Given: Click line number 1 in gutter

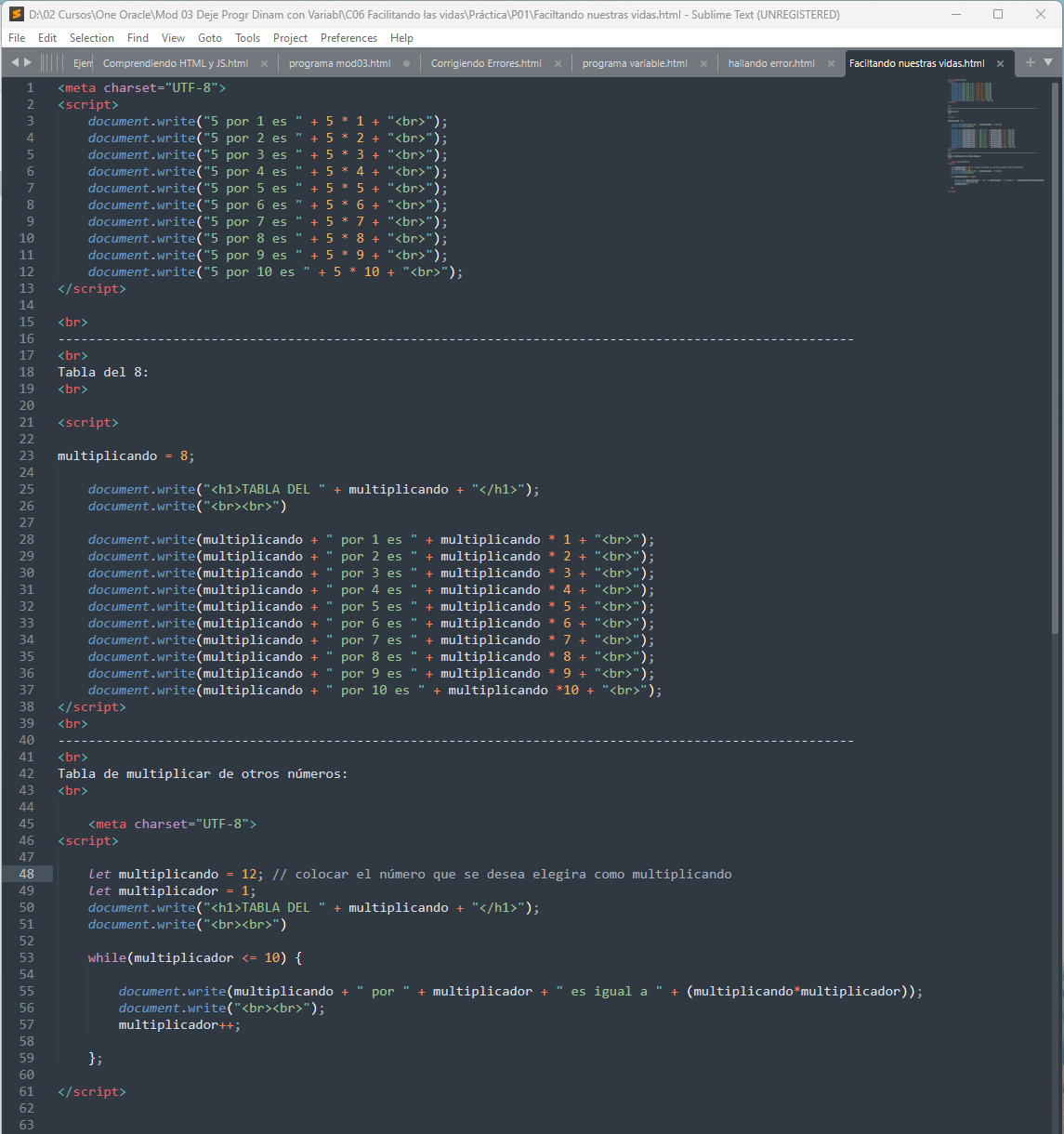Looking at the screenshot, I should coord(30,87).
